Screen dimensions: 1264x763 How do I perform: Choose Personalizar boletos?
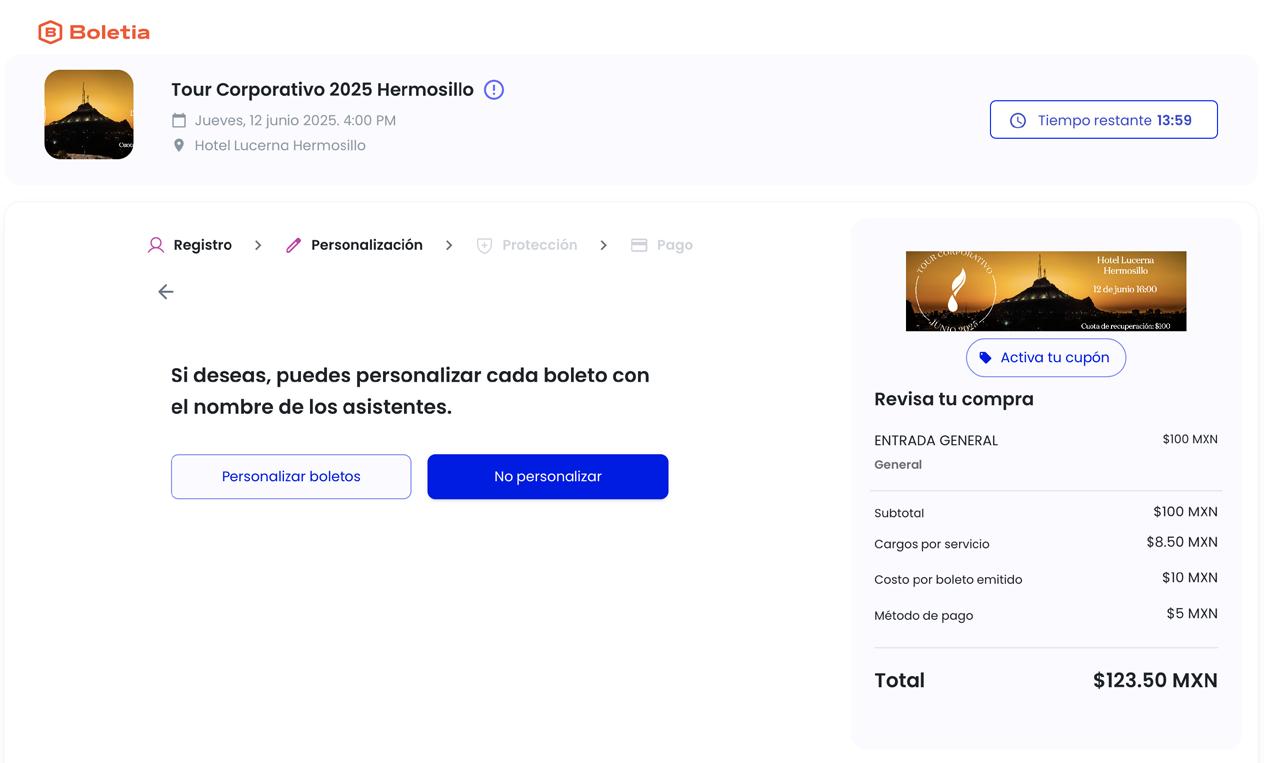(x=291, y=477)
